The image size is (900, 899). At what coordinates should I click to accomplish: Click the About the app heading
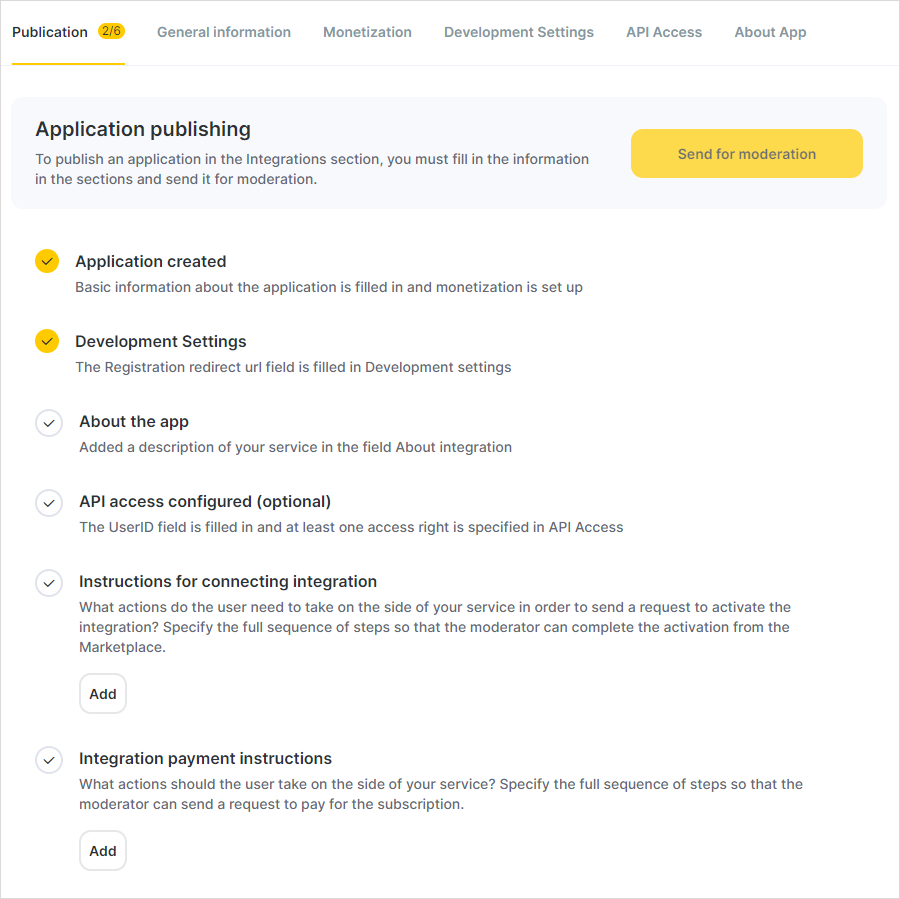(134, 421)
